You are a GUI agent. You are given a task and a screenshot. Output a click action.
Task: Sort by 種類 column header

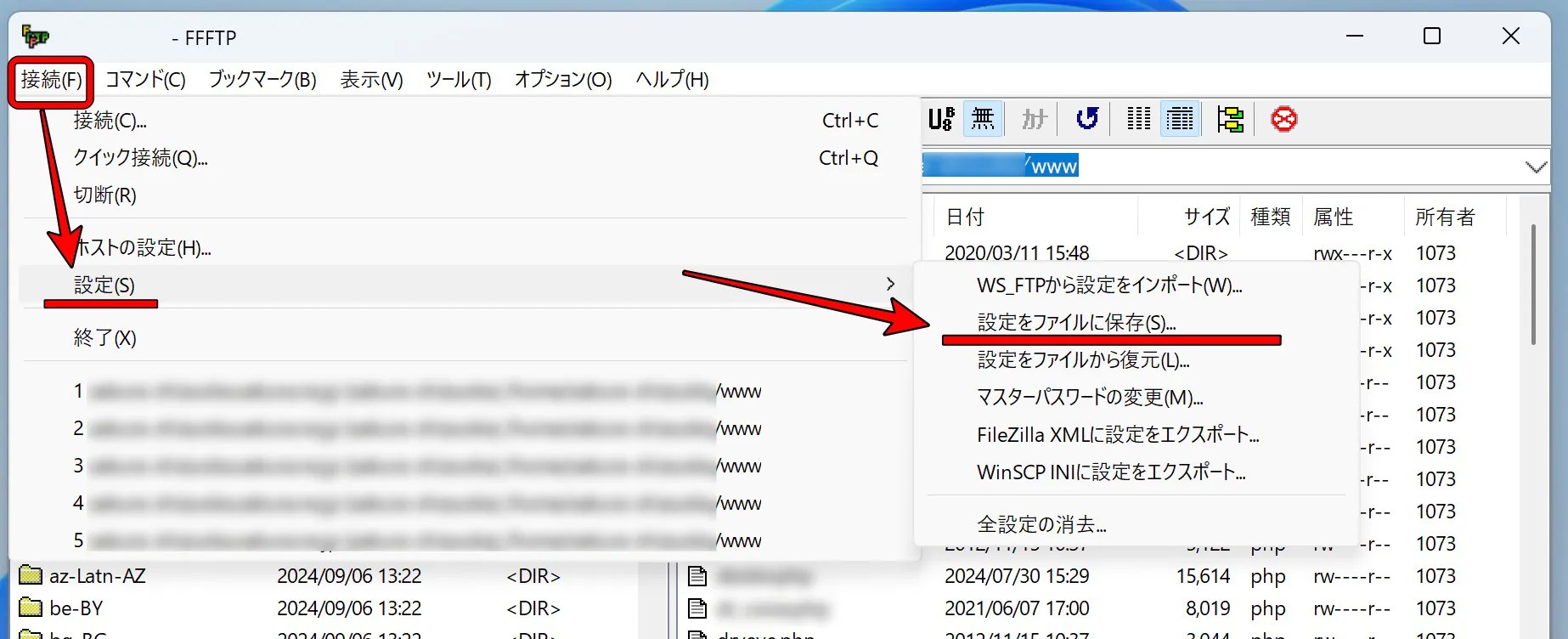click(x=1272, y=217)
